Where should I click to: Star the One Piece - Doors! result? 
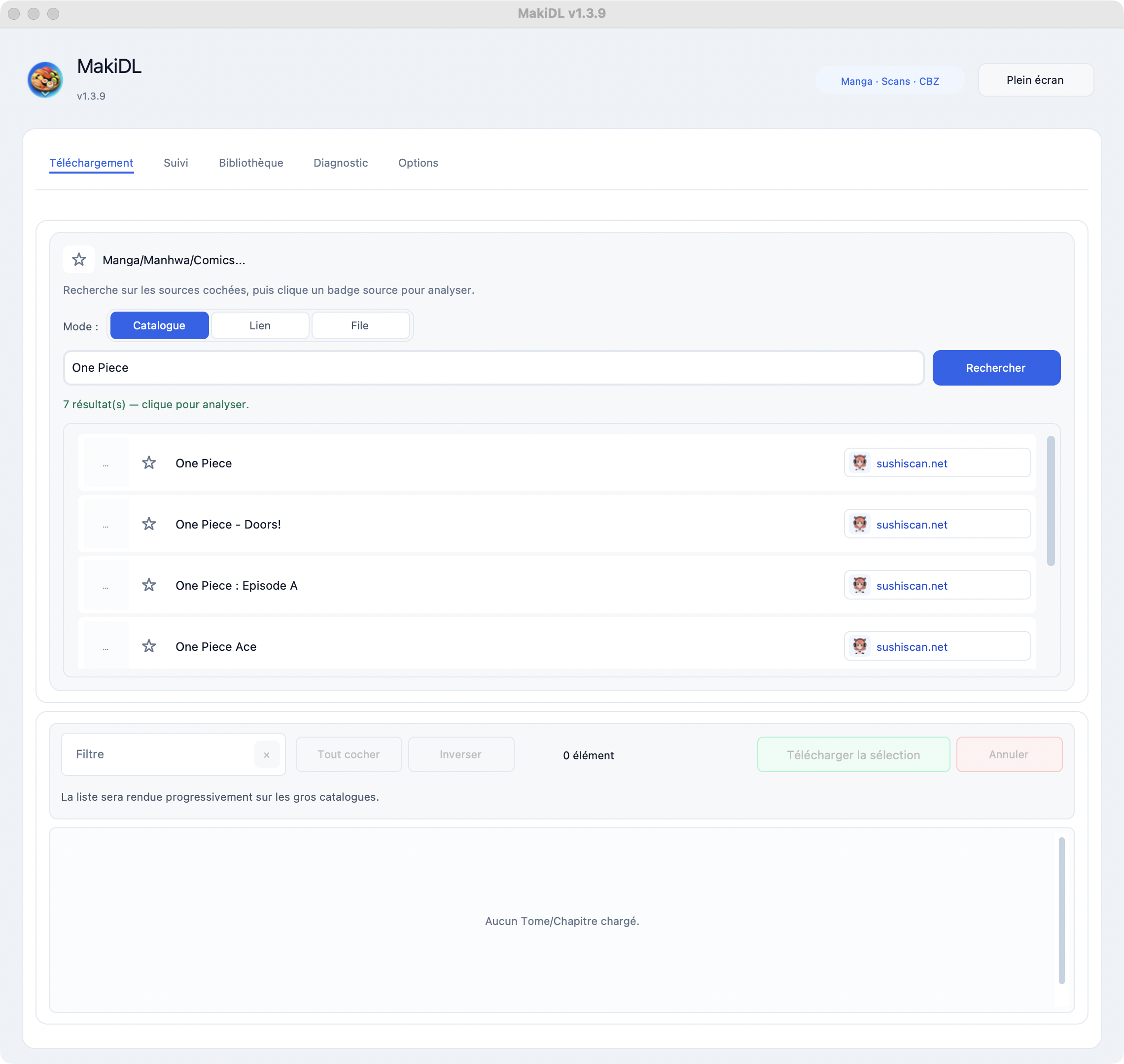[148, 524]
